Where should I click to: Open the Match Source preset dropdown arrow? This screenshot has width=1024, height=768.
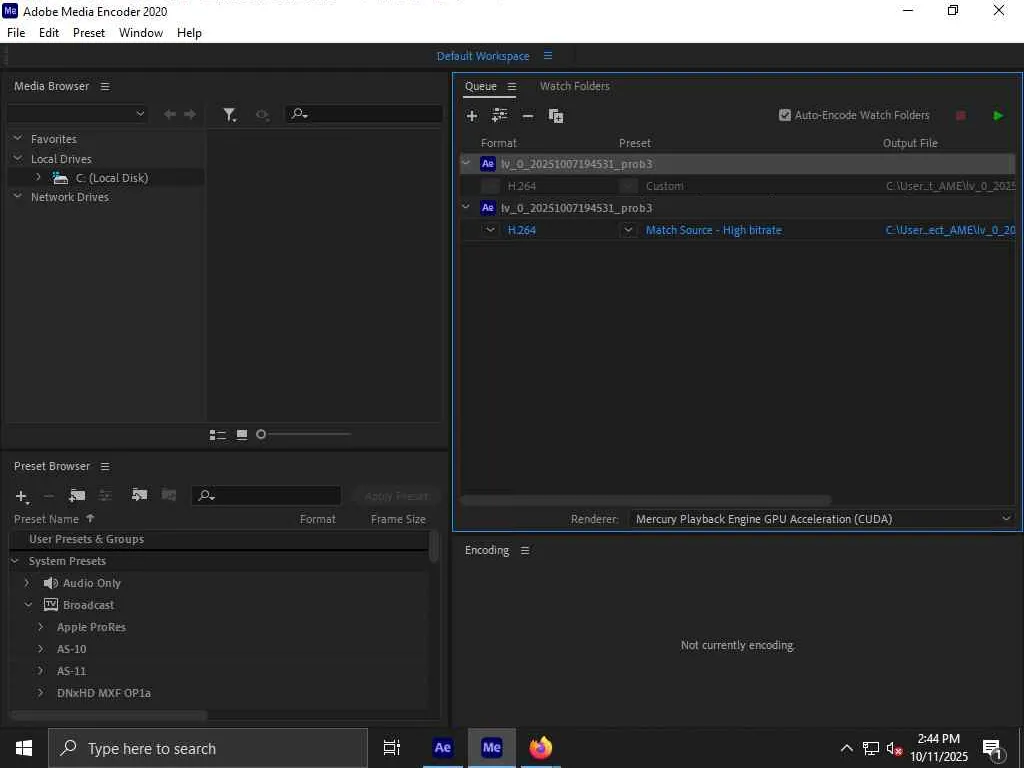pyautogui.click(x=628, y=230)
